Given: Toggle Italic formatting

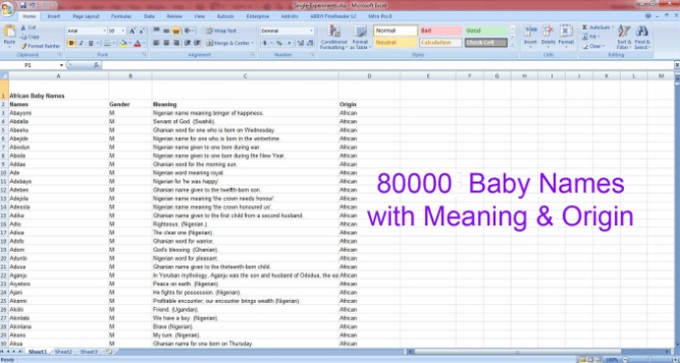Looking at the screenshot, I should [x=81, y=43].
